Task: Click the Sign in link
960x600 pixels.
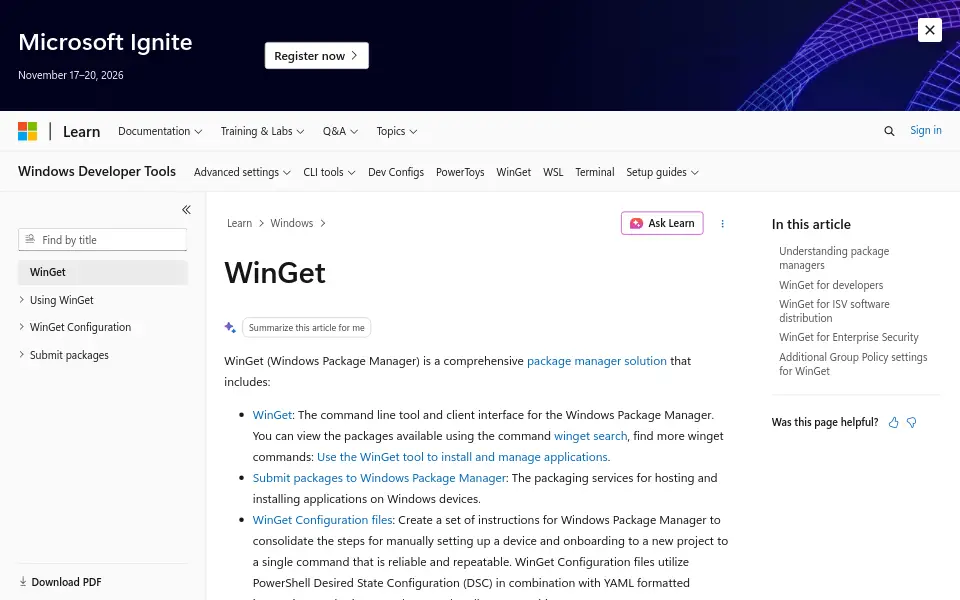Action: (x=926, y=130)
